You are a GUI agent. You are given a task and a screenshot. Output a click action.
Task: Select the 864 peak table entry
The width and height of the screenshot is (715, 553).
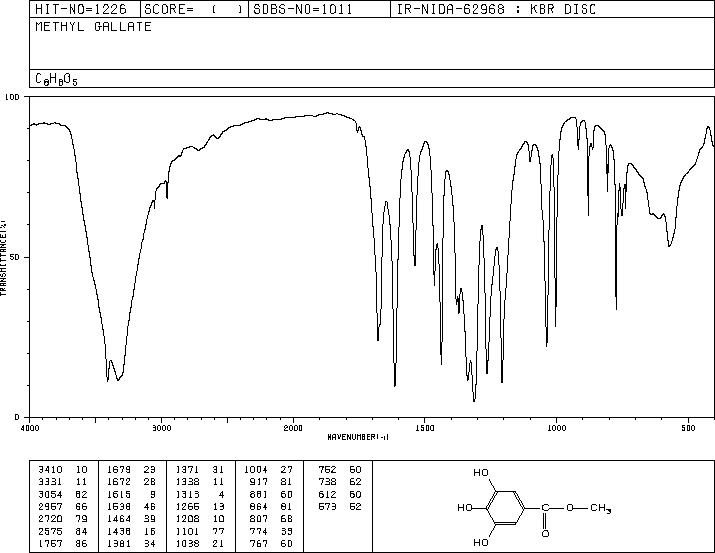click(x=259, y=506)
